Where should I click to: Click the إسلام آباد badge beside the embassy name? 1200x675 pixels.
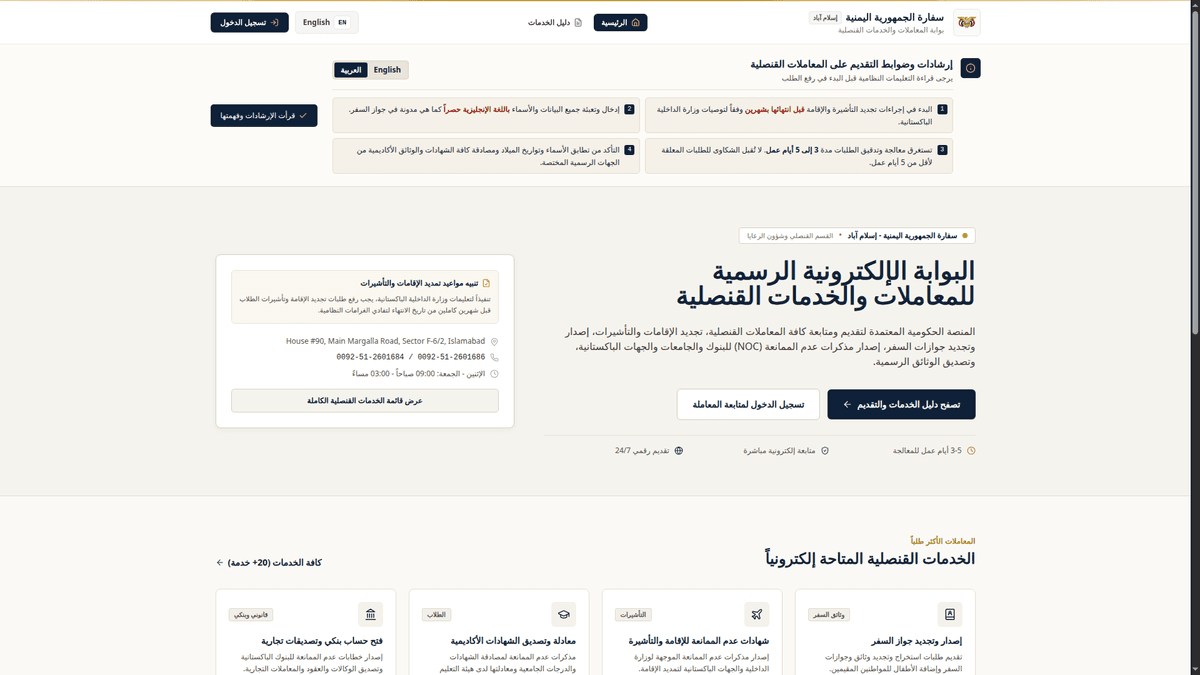point(824,18)
